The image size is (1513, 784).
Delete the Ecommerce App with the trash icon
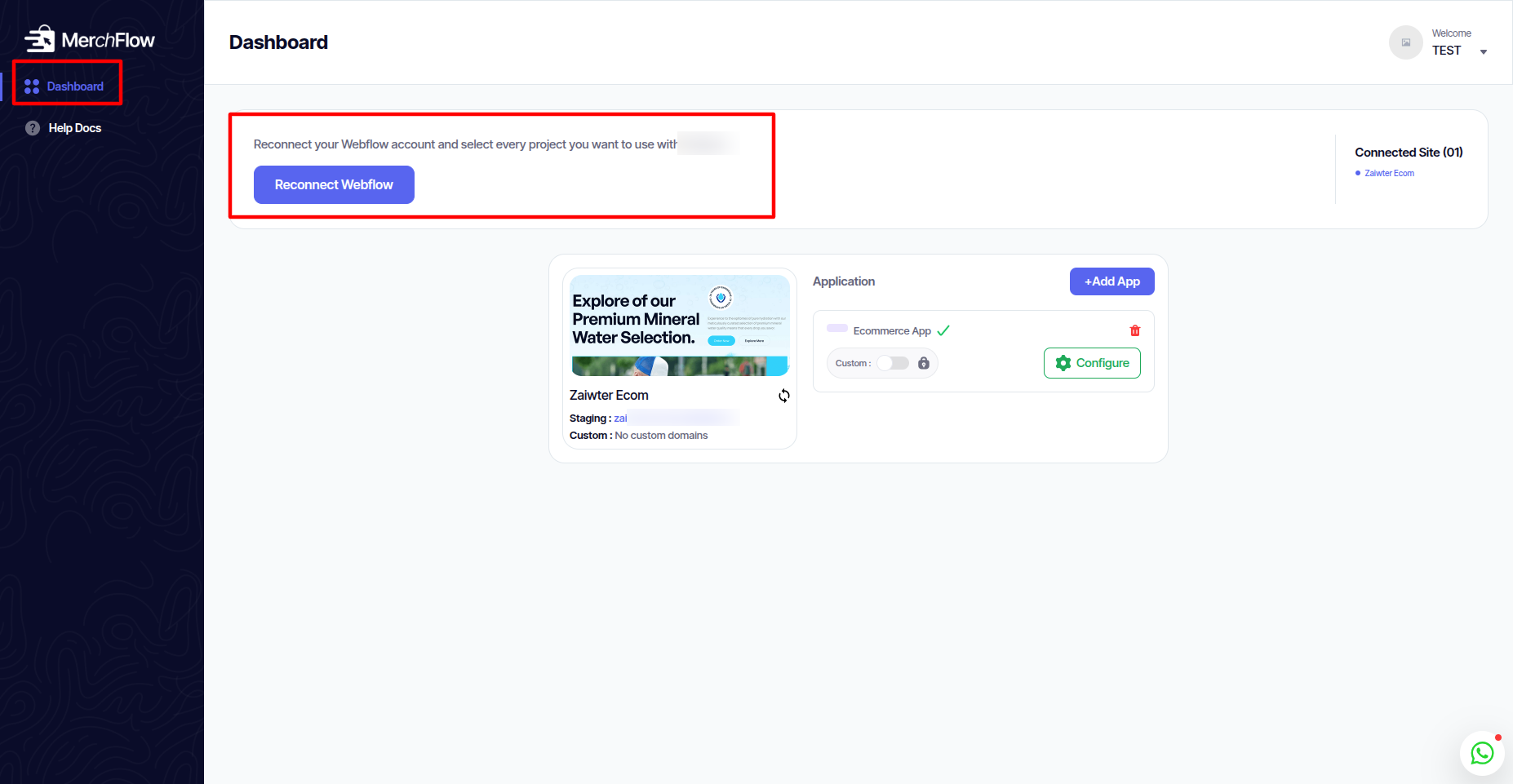coord(1134,330)
